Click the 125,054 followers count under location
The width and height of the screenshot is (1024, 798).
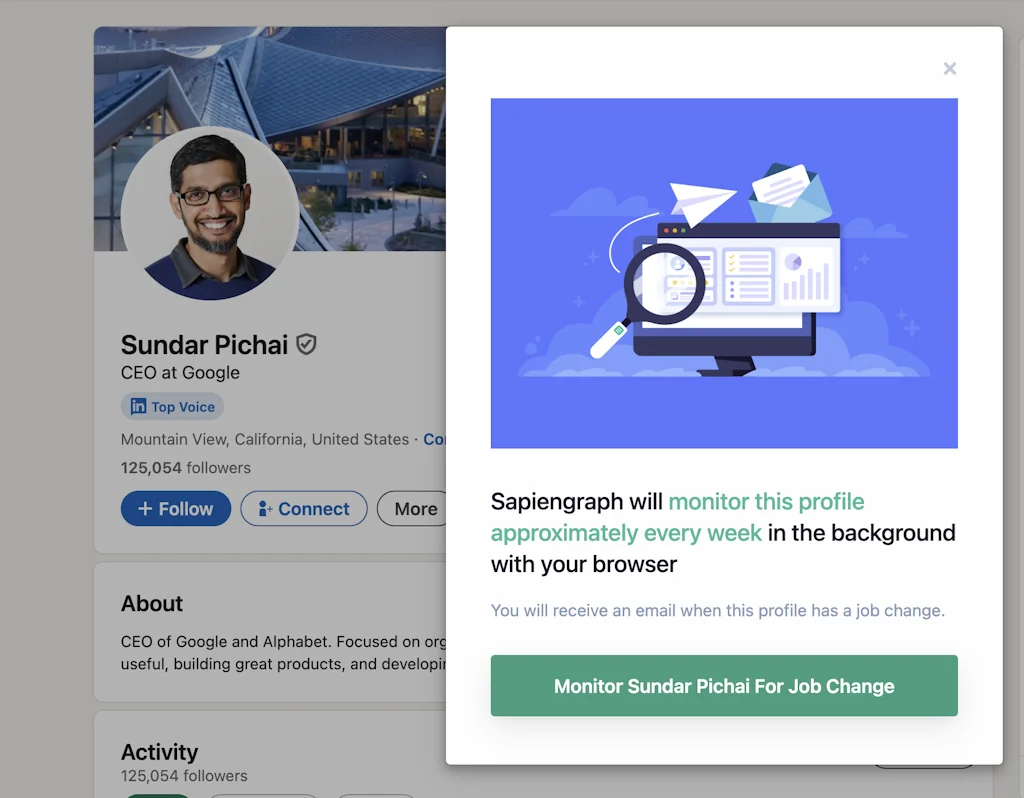[x=185, y=468]
